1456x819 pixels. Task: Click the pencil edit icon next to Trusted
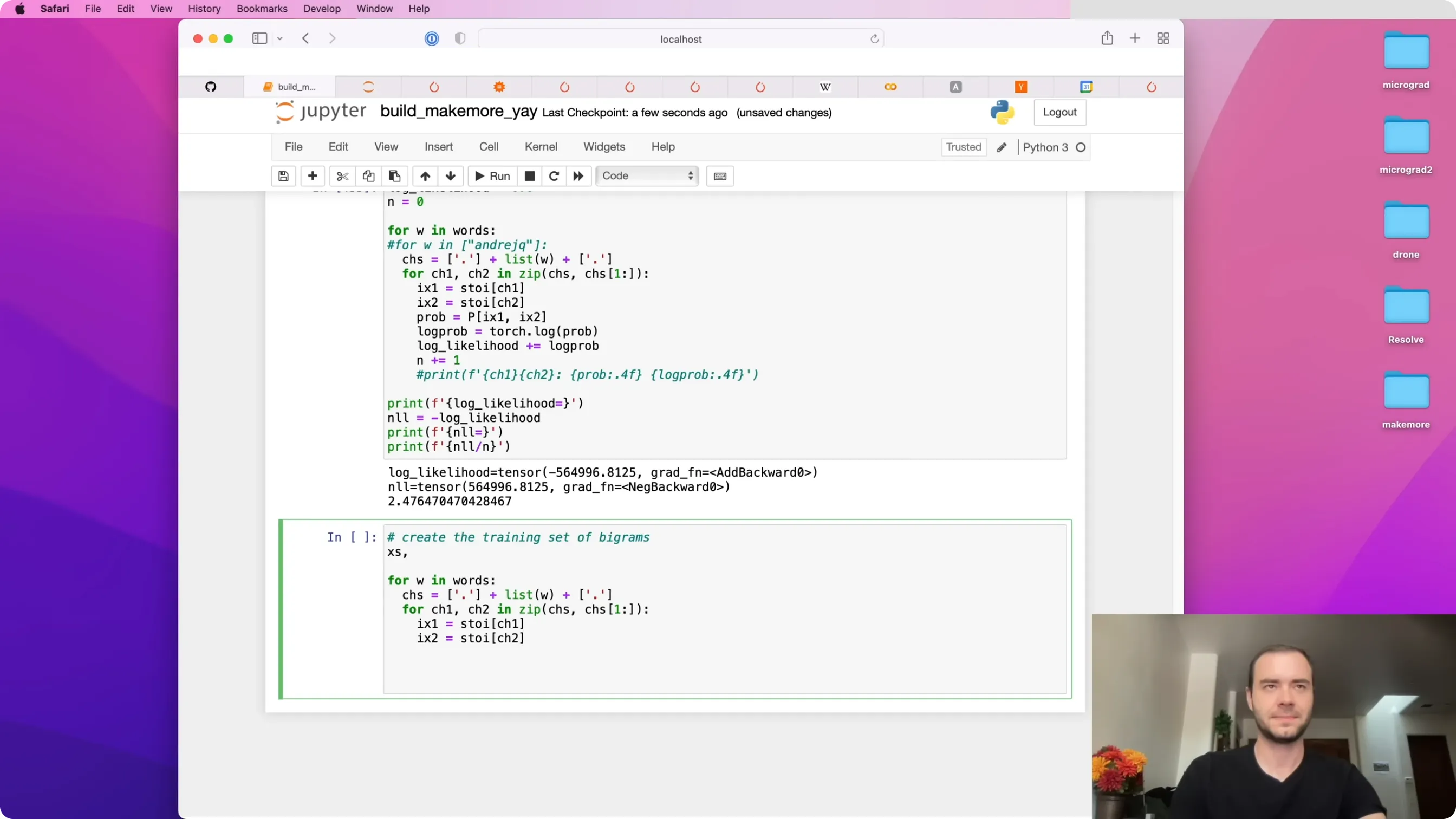point(1002,147)
